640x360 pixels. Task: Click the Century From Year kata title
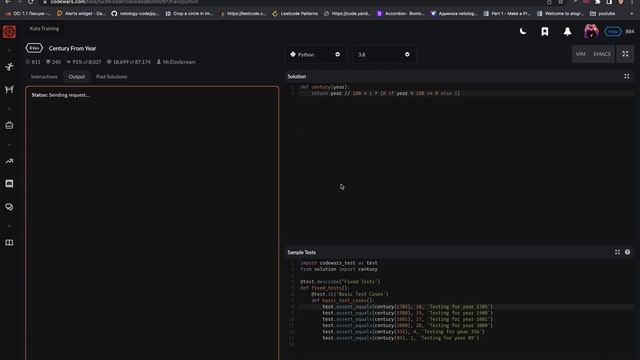pyautogui.click(x=72, y=48)
